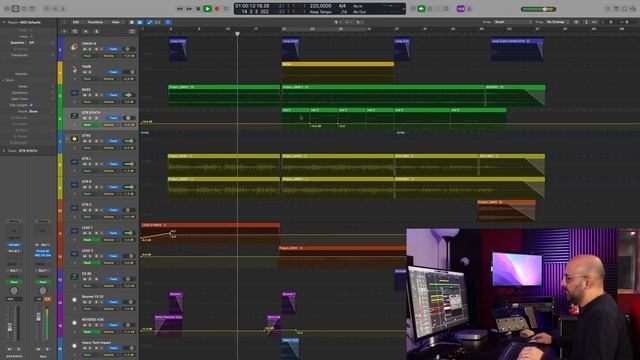The height and width of the screenshot is (360, 640).
Task: Enable input monitoring on GTR C track
Action: (101, 210)
